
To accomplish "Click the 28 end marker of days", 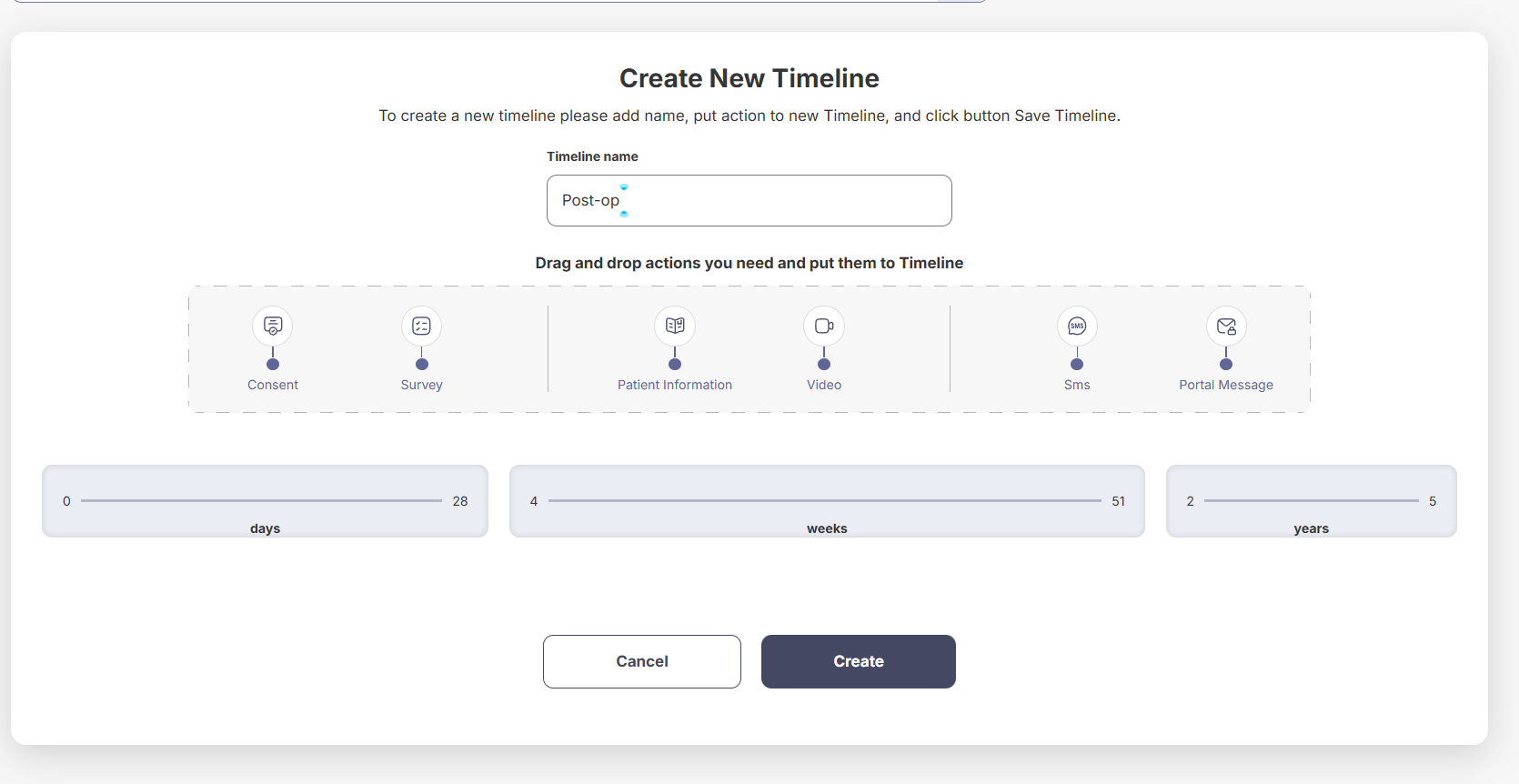I will click(x=460, y=501).
